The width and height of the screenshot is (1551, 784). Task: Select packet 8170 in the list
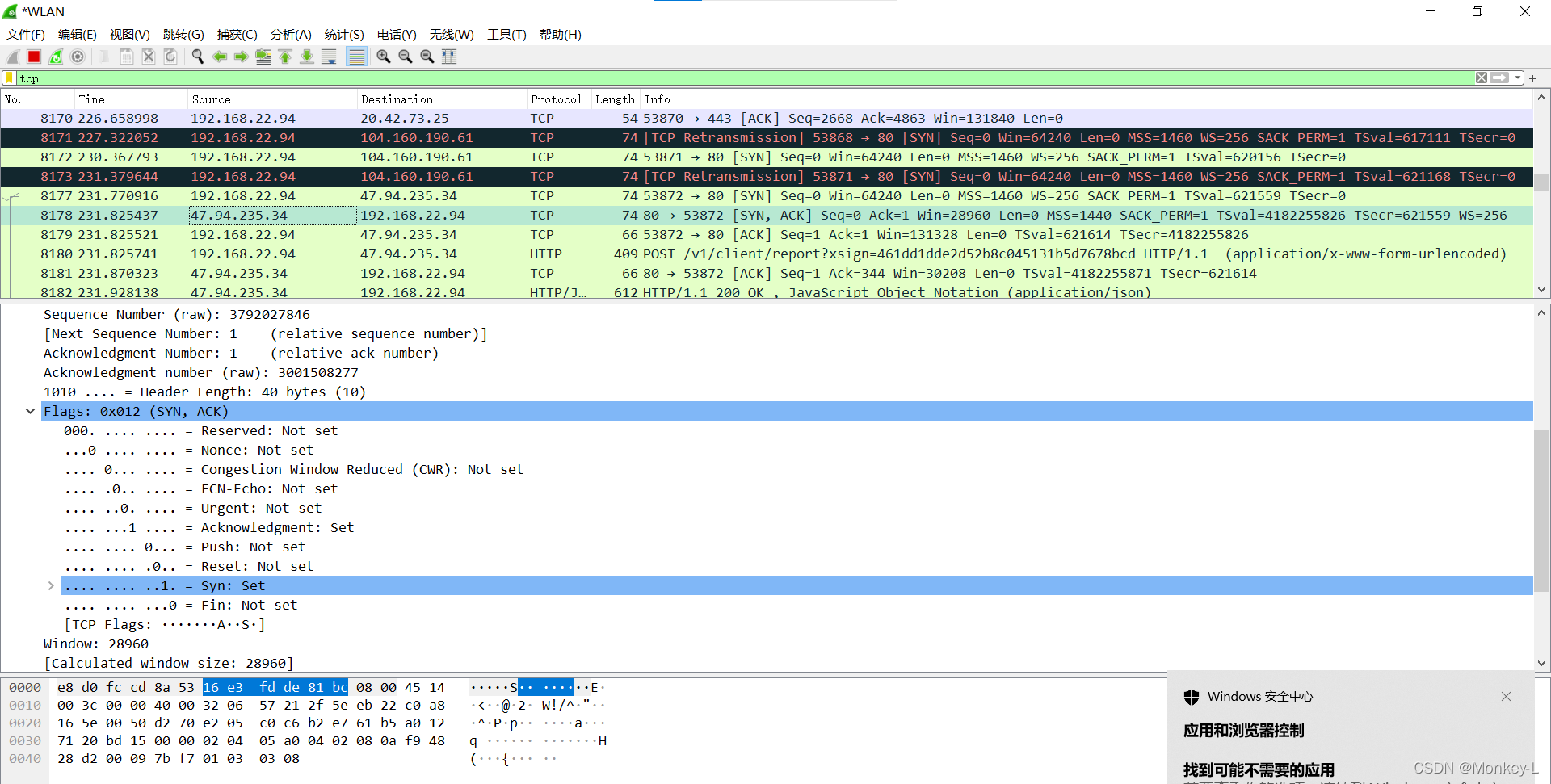767,119
